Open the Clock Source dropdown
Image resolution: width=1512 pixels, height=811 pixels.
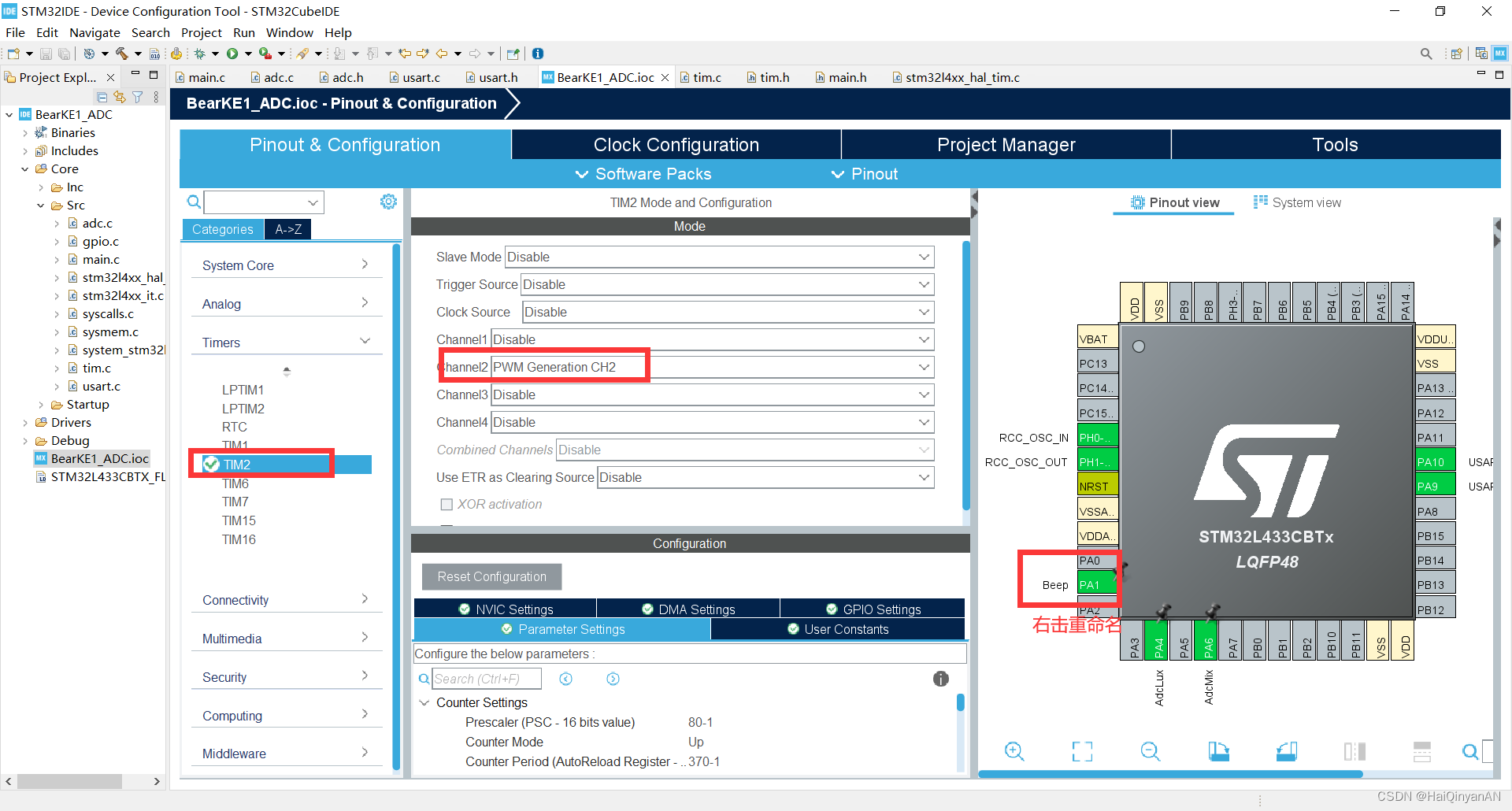[x=728, y=312]
